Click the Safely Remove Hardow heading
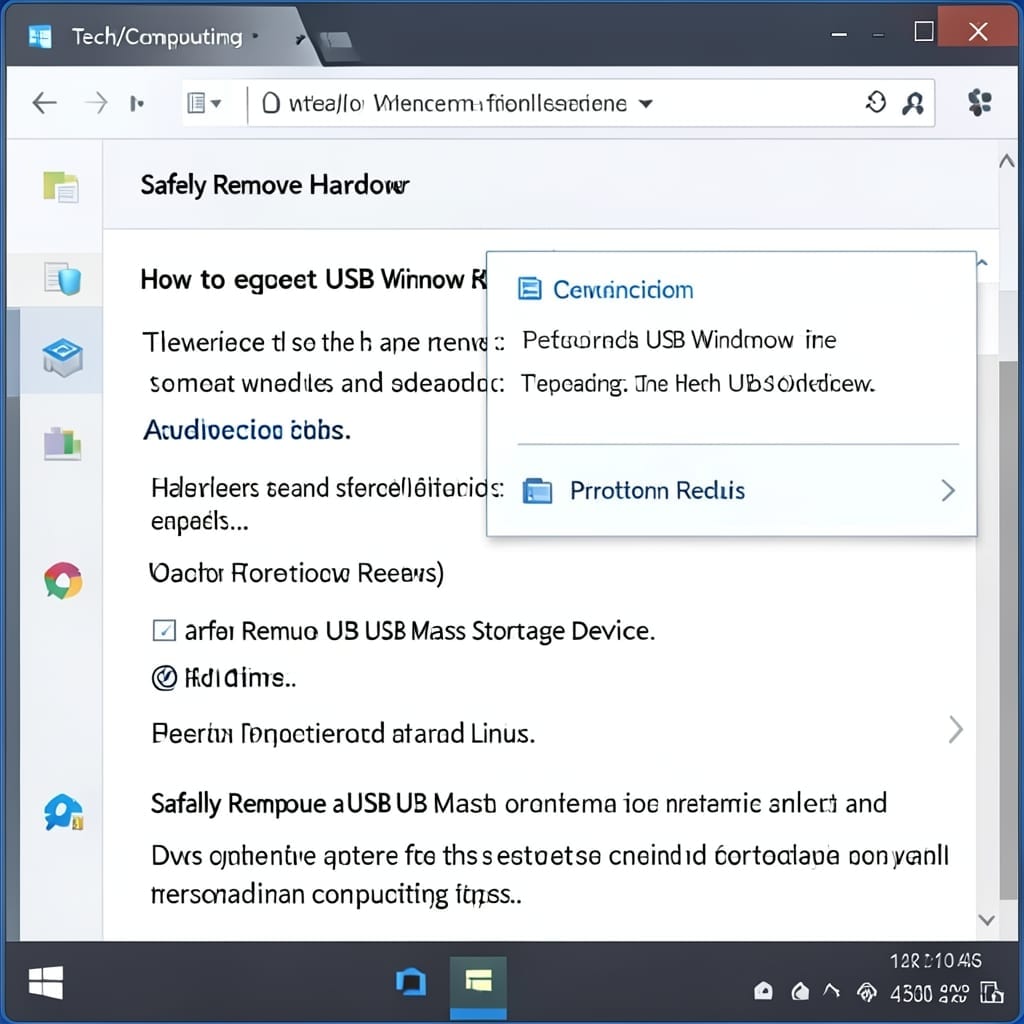Image resolution: width=1024 pixels, height=1024 pixels. click(275, 185)
